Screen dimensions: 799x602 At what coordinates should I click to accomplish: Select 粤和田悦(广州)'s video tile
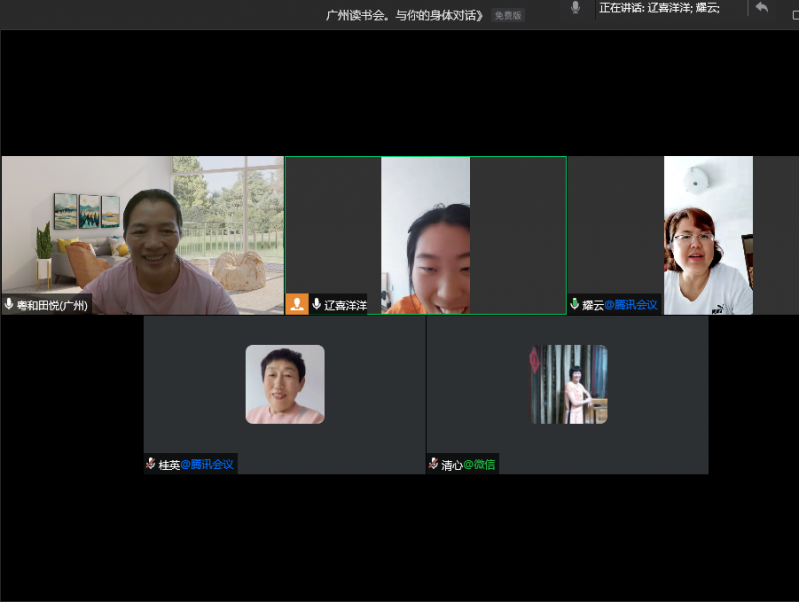point(142,235)
